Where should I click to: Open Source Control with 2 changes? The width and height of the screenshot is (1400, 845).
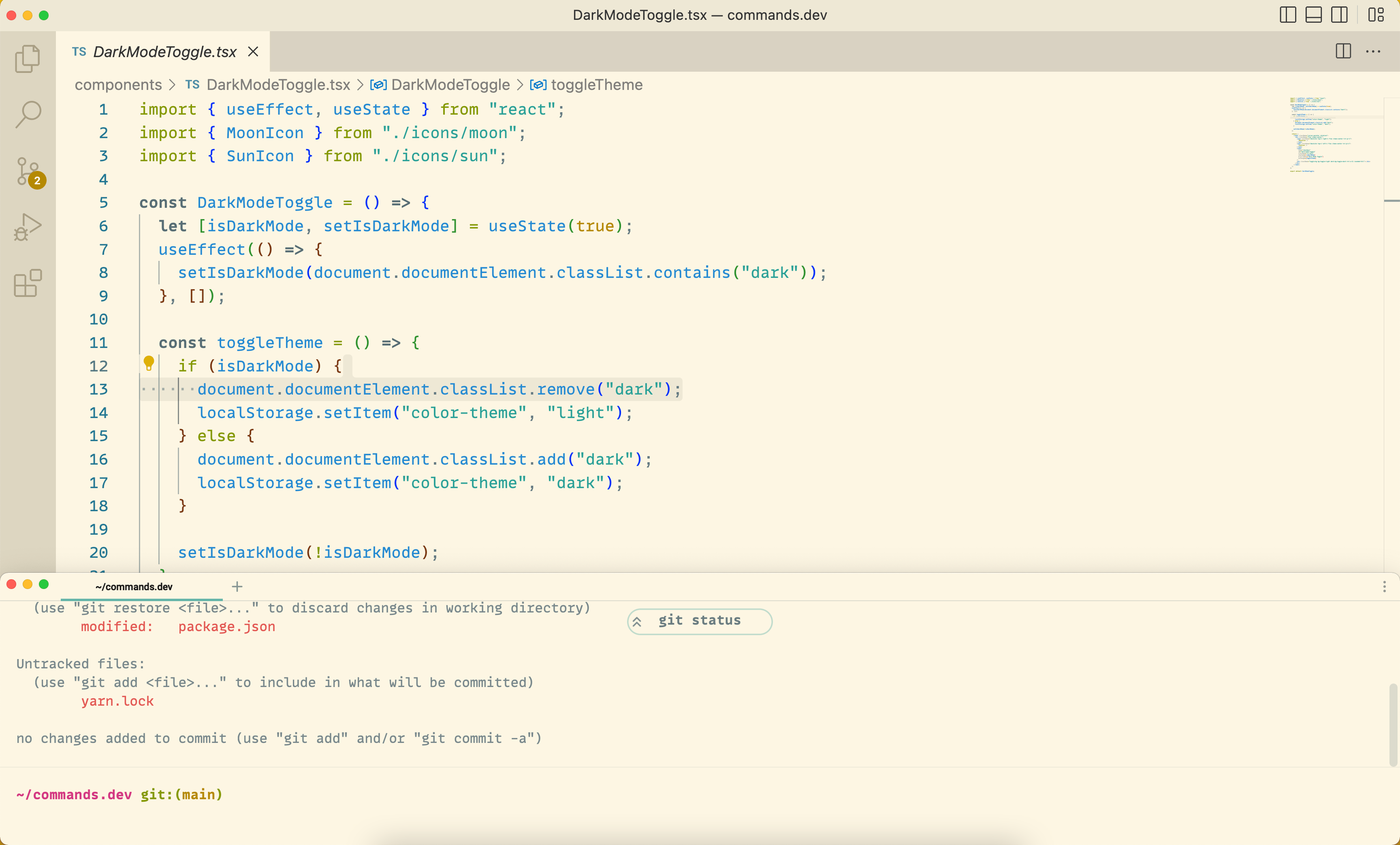point(27,171)
